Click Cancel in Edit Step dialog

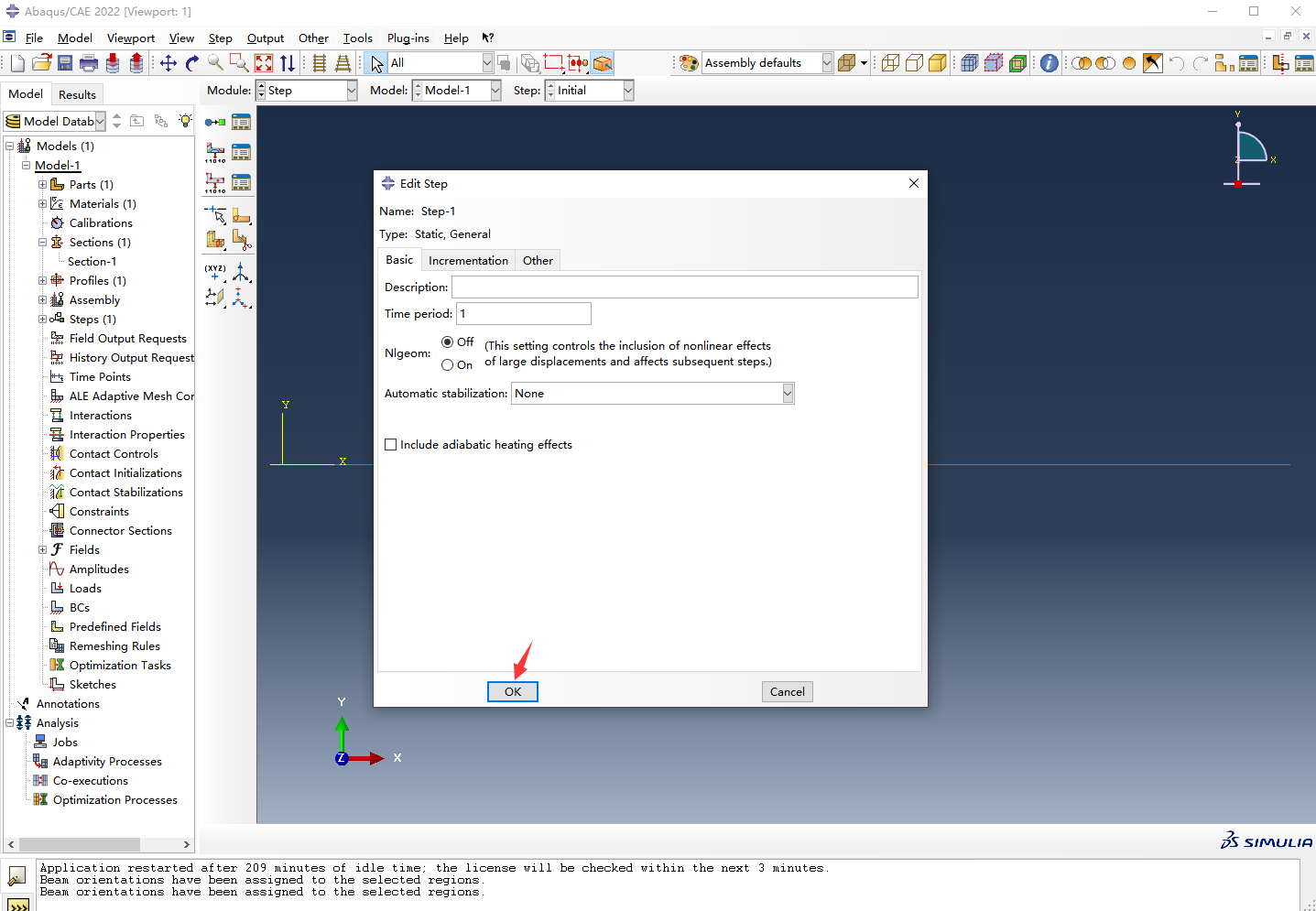coord(787,692)
